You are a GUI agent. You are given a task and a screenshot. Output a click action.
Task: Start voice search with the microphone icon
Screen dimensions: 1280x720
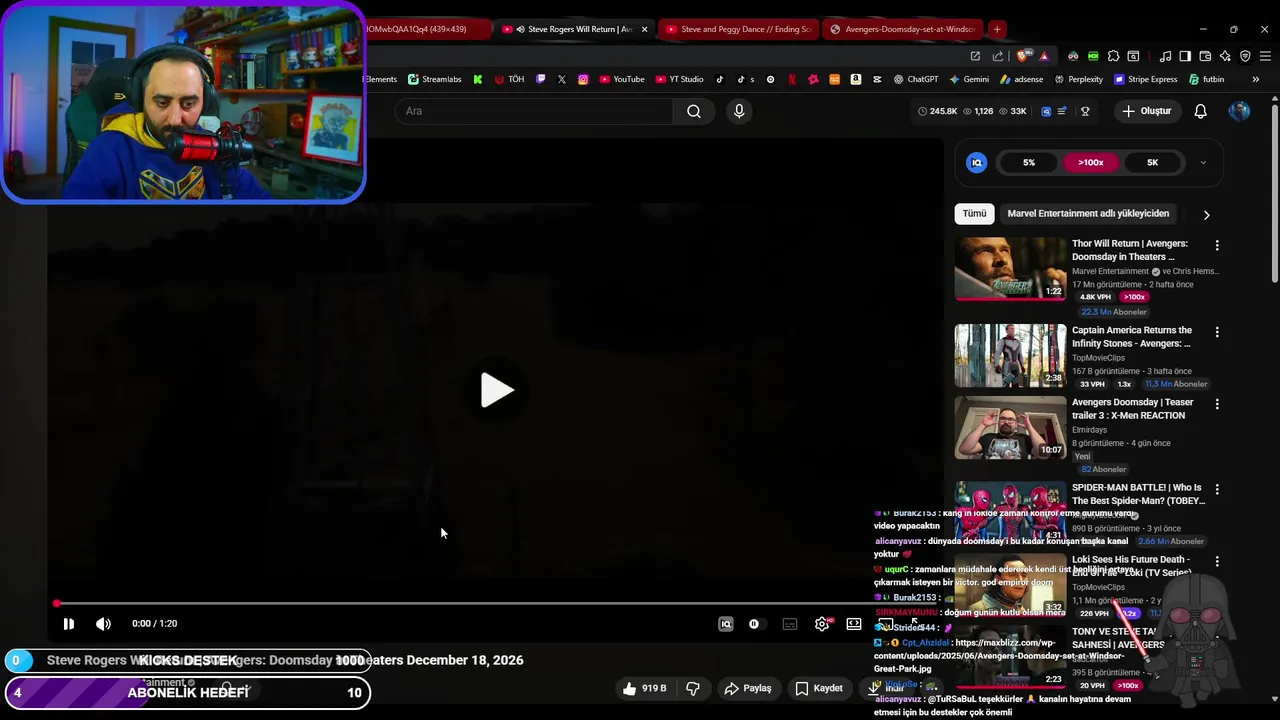tap(739, 111)
